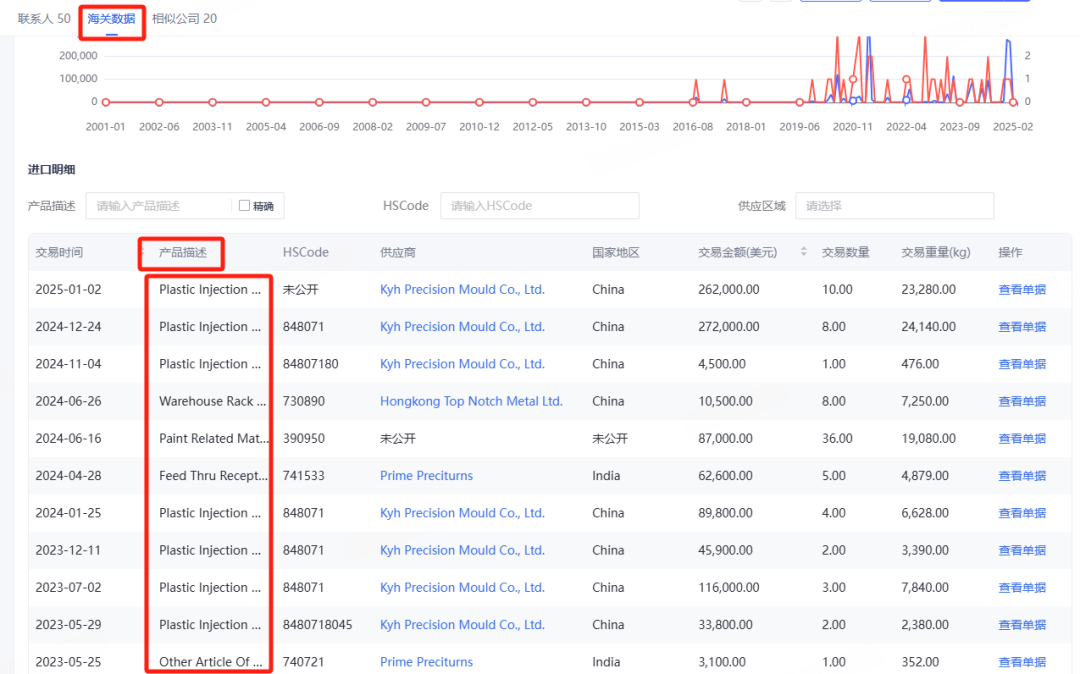Click chart marker at 2001-01
Viewport: 1080px width, 674px height.
tap(105, 102)
